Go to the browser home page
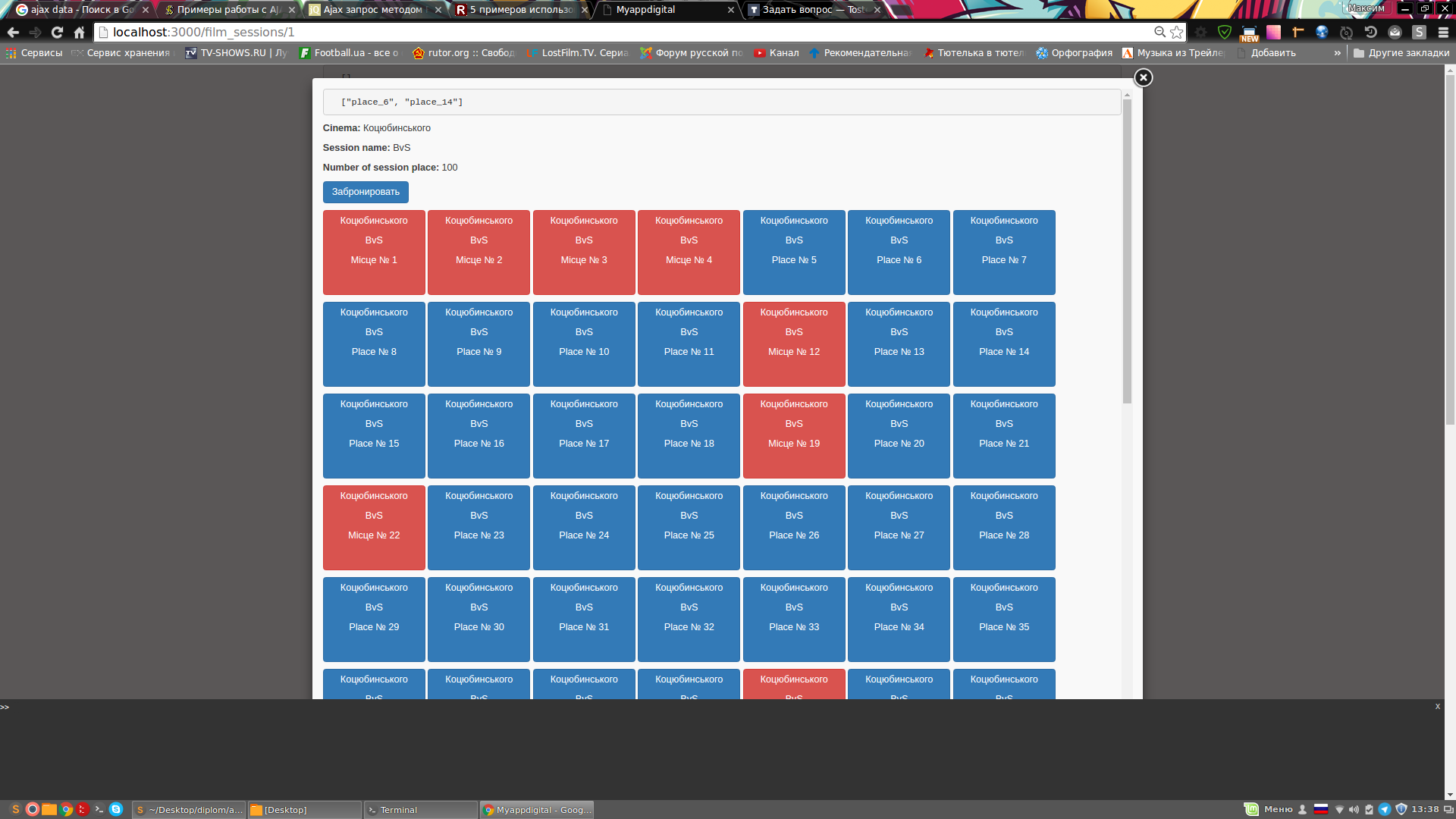 point(79,32)
